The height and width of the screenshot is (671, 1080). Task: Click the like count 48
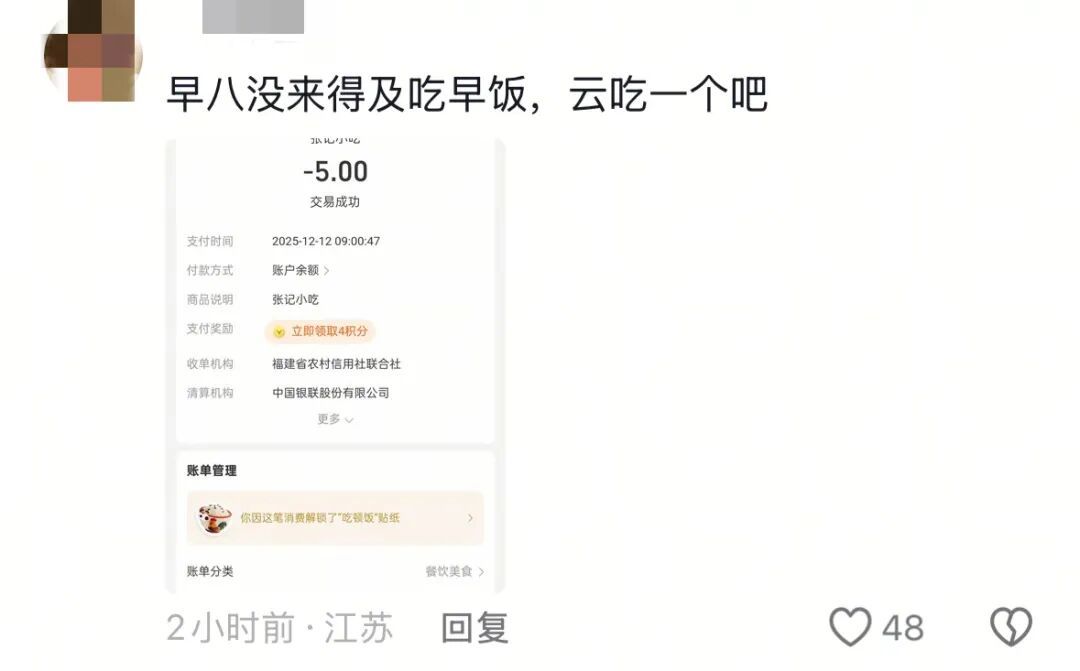point(903,628)
